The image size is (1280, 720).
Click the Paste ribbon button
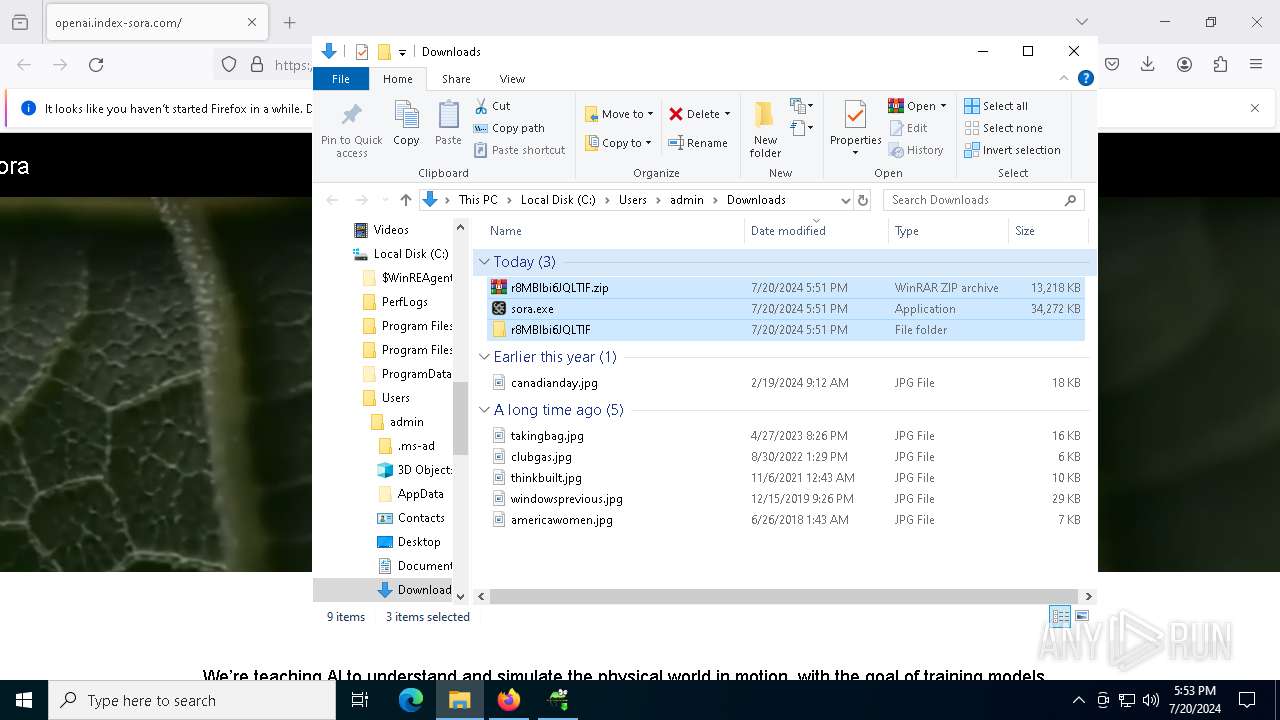[x=448, y=124]
